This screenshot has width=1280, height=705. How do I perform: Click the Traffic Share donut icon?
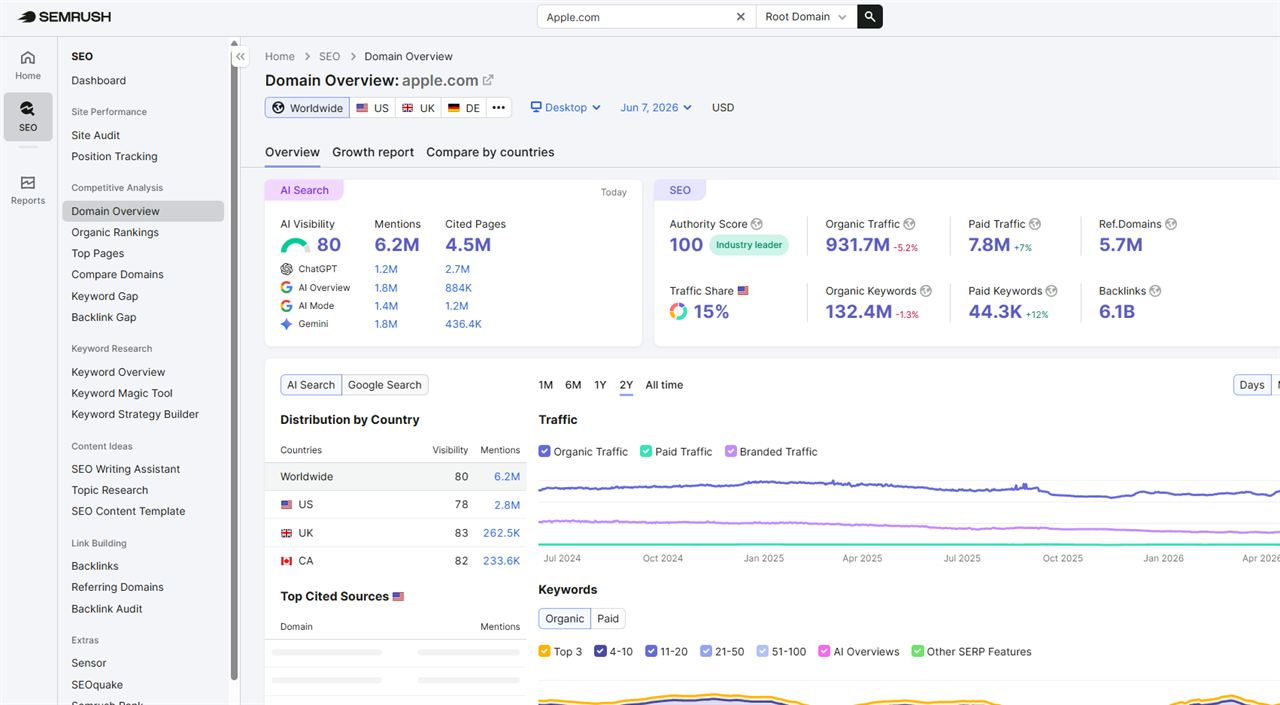point(678,312)
